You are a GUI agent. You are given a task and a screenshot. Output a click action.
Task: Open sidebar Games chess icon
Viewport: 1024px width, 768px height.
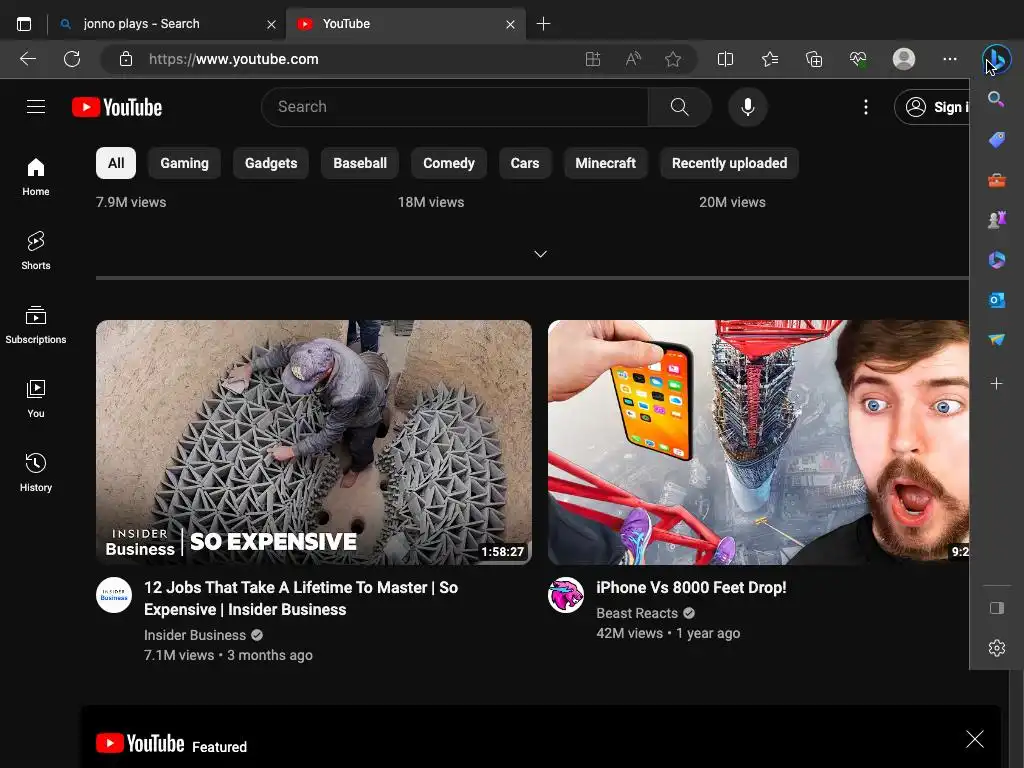coord(996,220)
